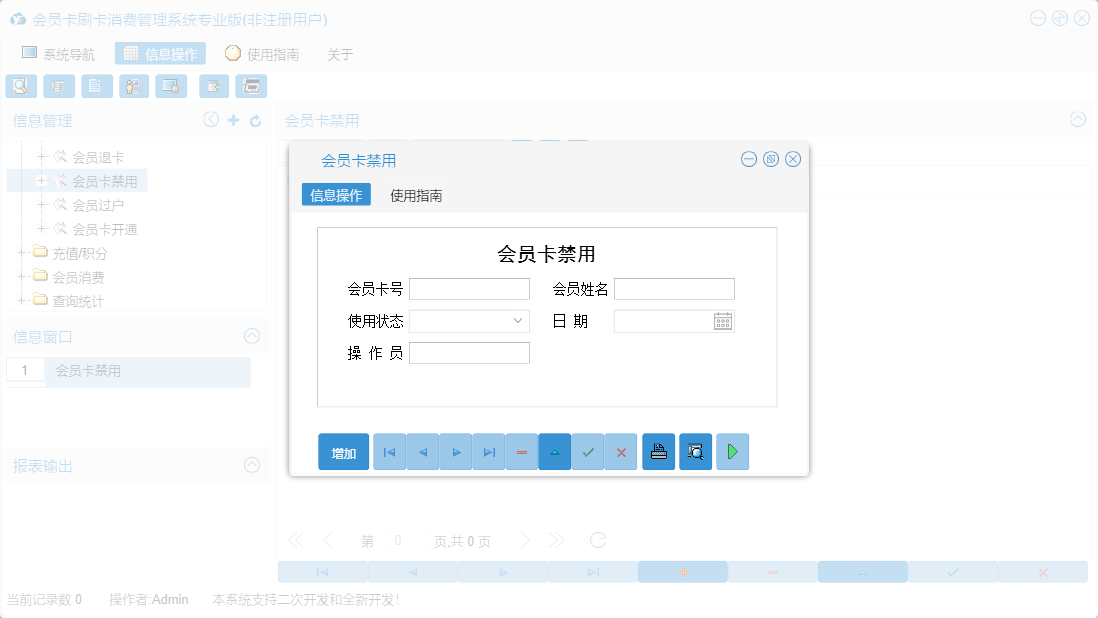Confirm record with the green checkmark icon

coord(588,451)
